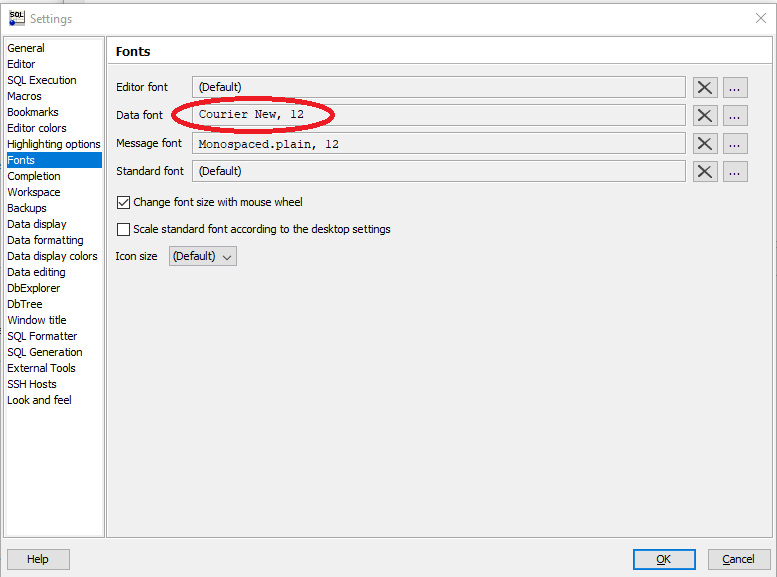The height and width of the screenshot is (577, 777).
Task: Close the Settings dialog window
Action: pos(761,18)
